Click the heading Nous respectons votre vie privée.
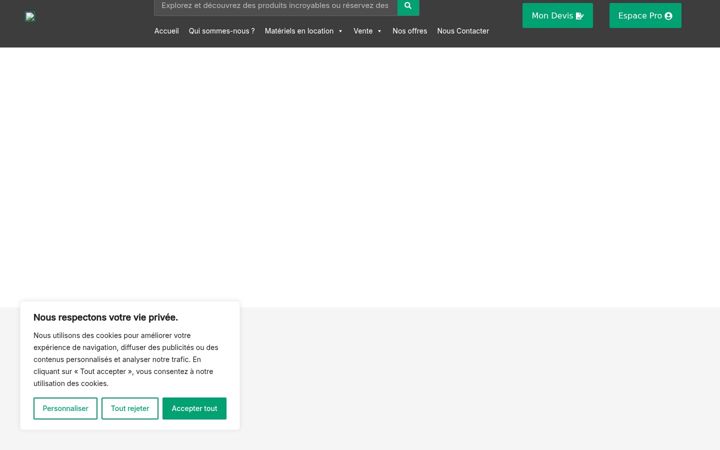Screen dimensions: 720x450 [106, 317]
